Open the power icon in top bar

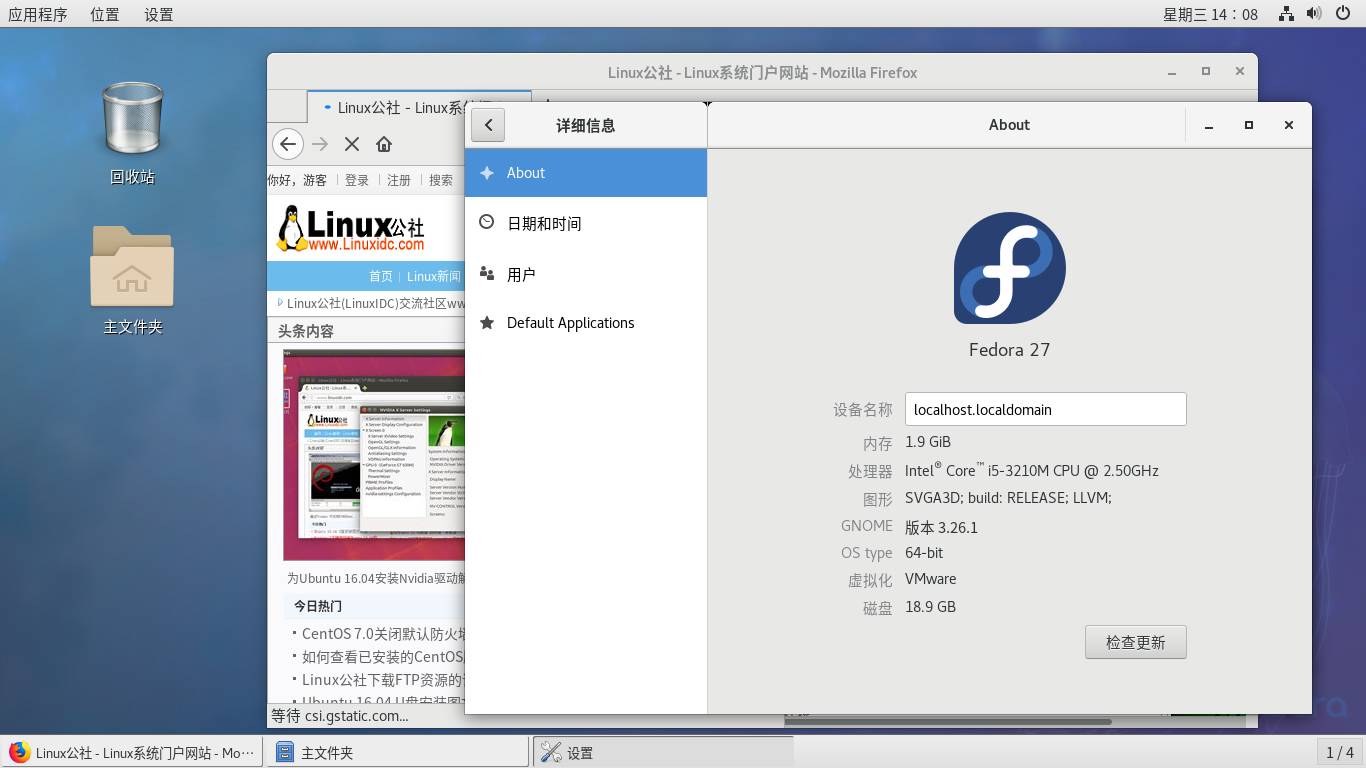click(x=1342, y=14)
